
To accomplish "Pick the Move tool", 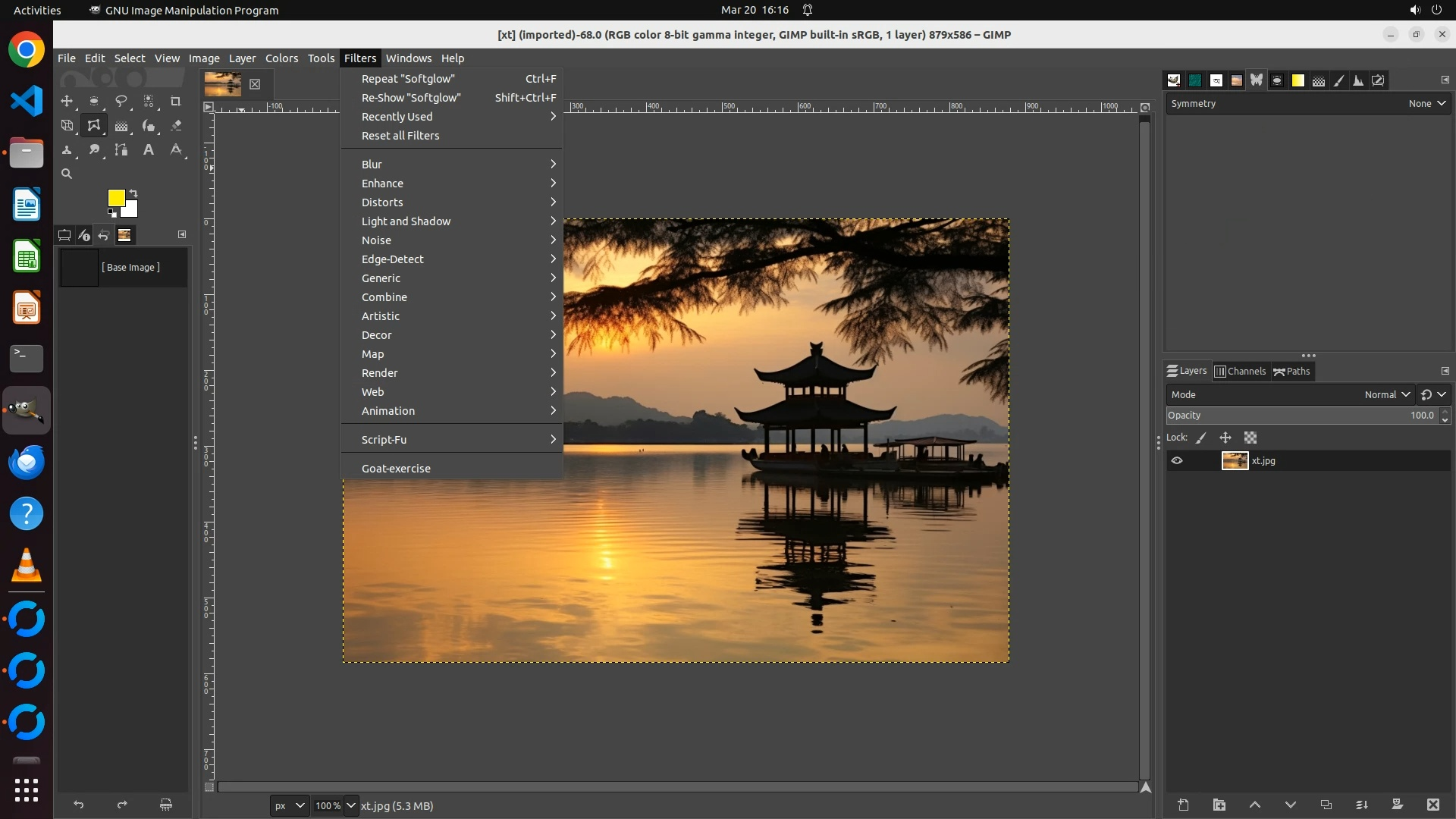I will pos(67,101).
